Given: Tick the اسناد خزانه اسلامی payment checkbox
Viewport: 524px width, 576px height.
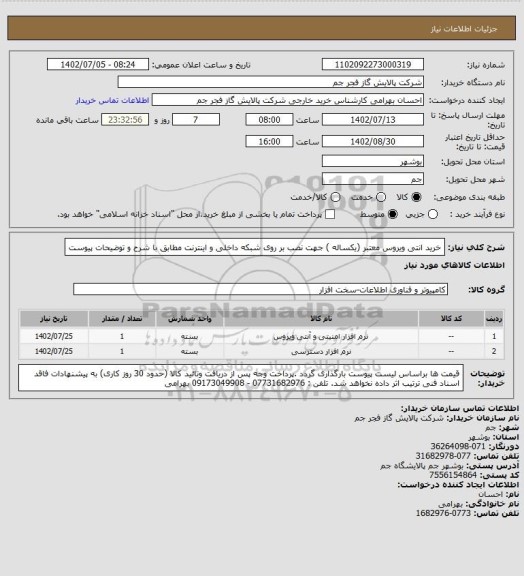Looking at the screenshot, I should (x=330, y=214).
